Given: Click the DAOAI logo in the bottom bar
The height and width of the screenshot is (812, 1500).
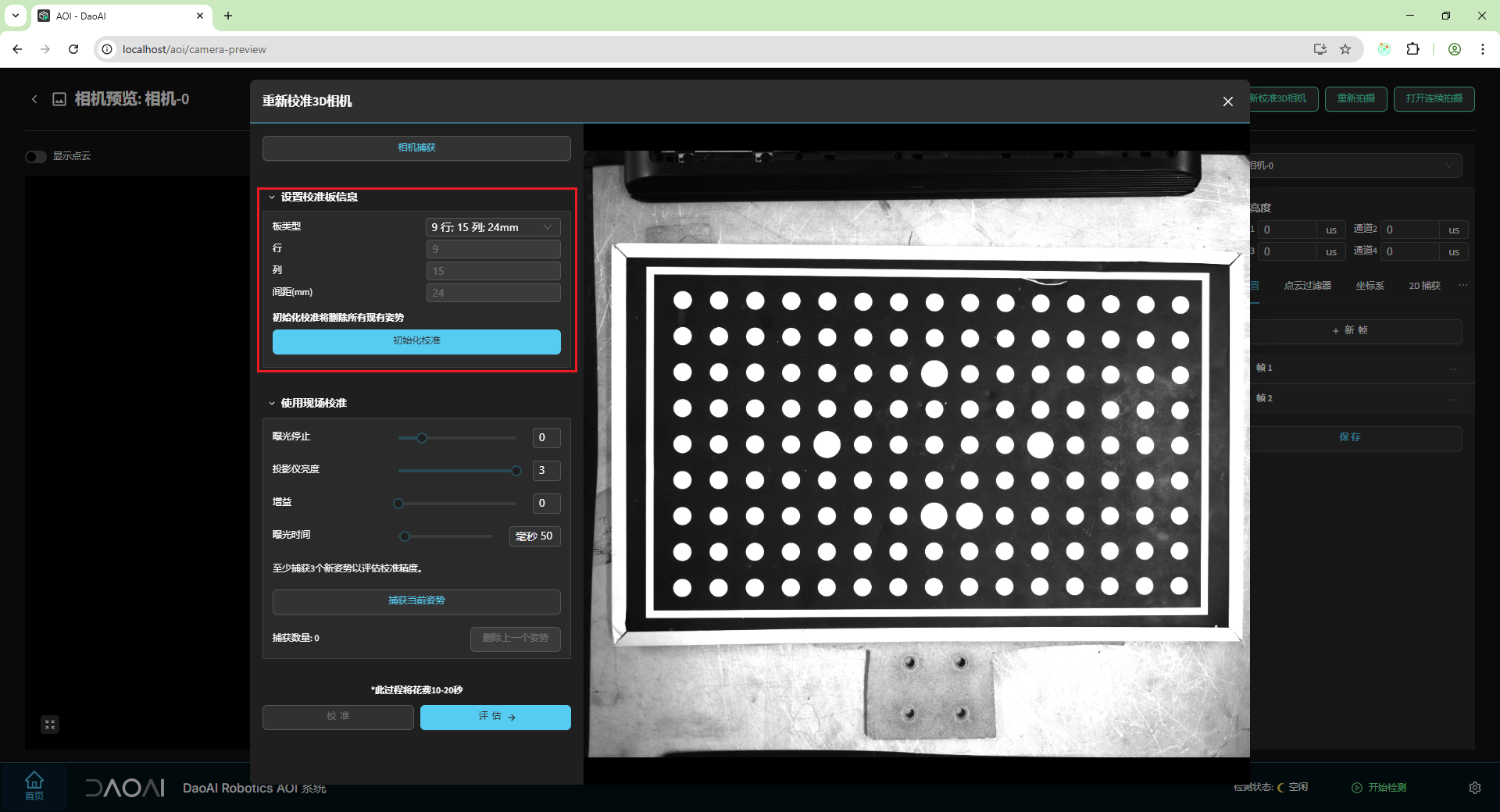Looking at the screenshot, I should pos(125,788).
